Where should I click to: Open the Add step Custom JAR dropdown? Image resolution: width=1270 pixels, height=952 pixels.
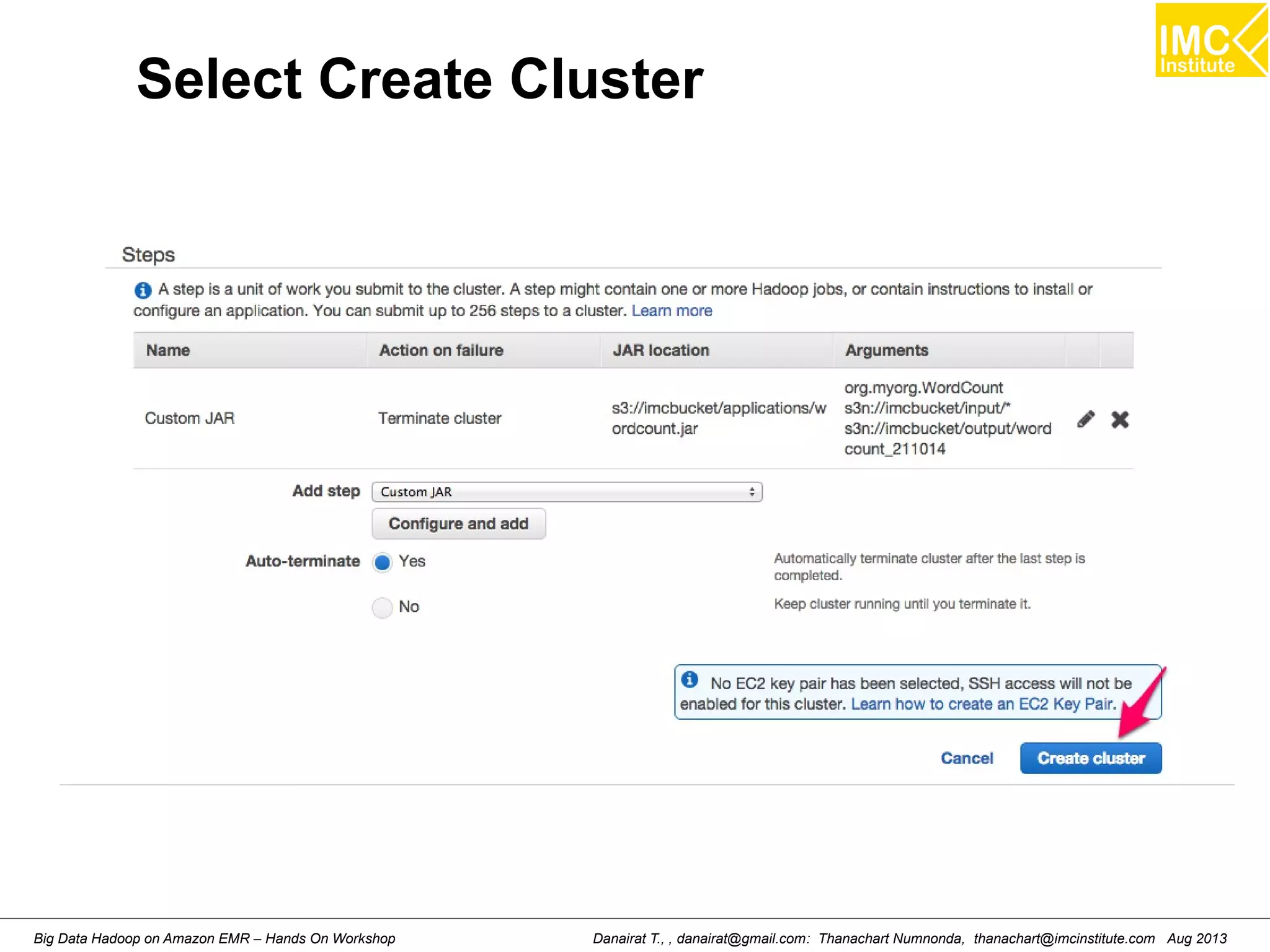click(567, 491)
